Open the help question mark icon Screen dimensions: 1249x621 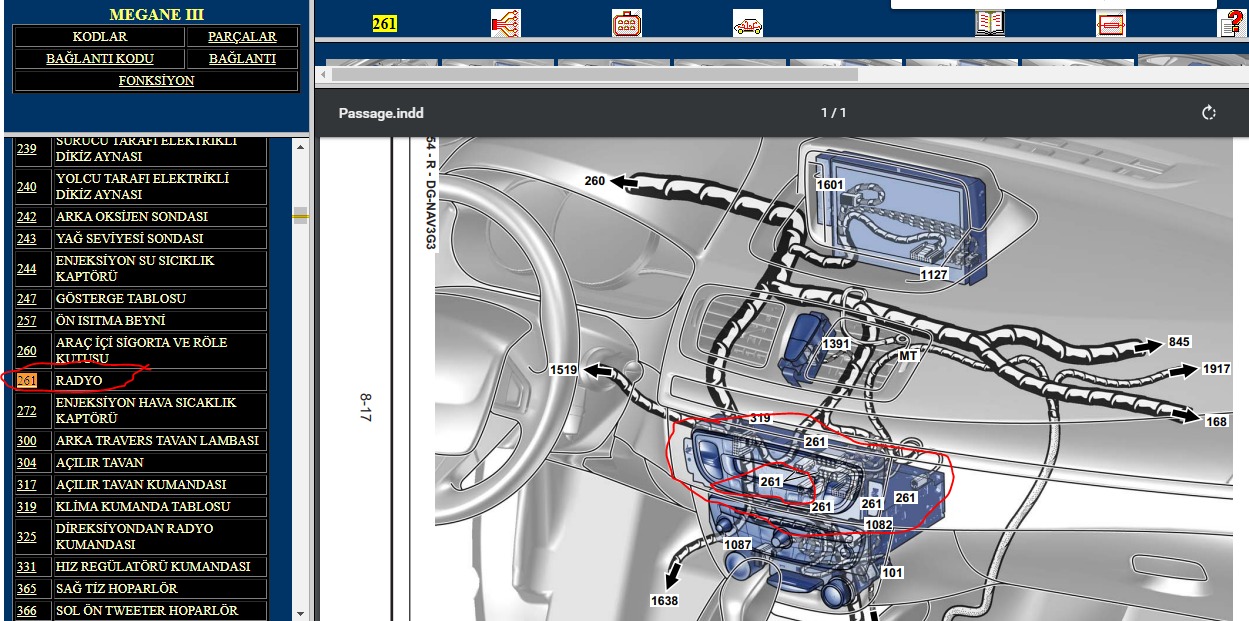point(1231,23)
